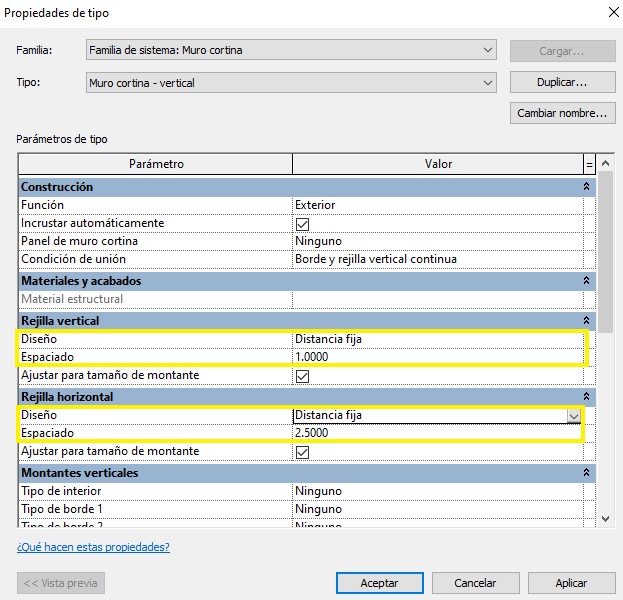This screenshot has width=623, height=600.
Task: Click the scrollbar down arrow in parameters list
Action: click(x=605, y=518)
